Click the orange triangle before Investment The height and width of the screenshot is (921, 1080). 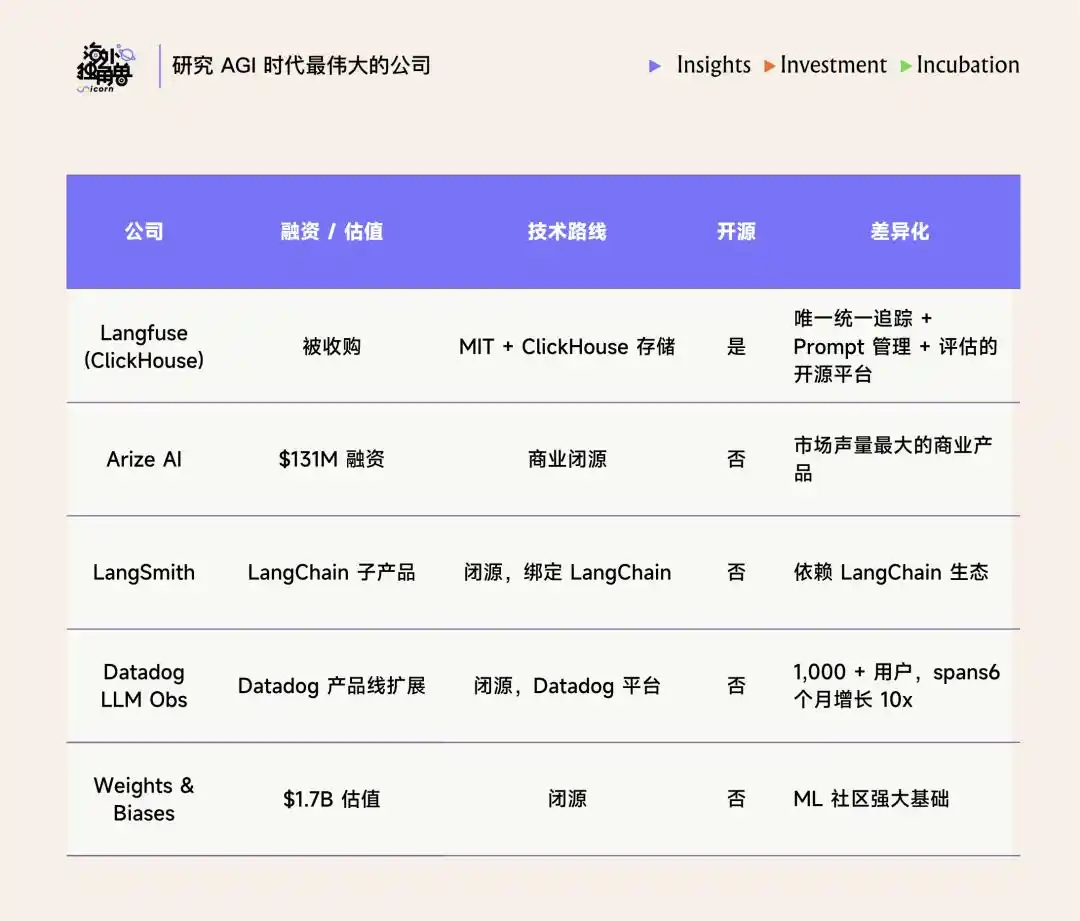pos(769,66)
